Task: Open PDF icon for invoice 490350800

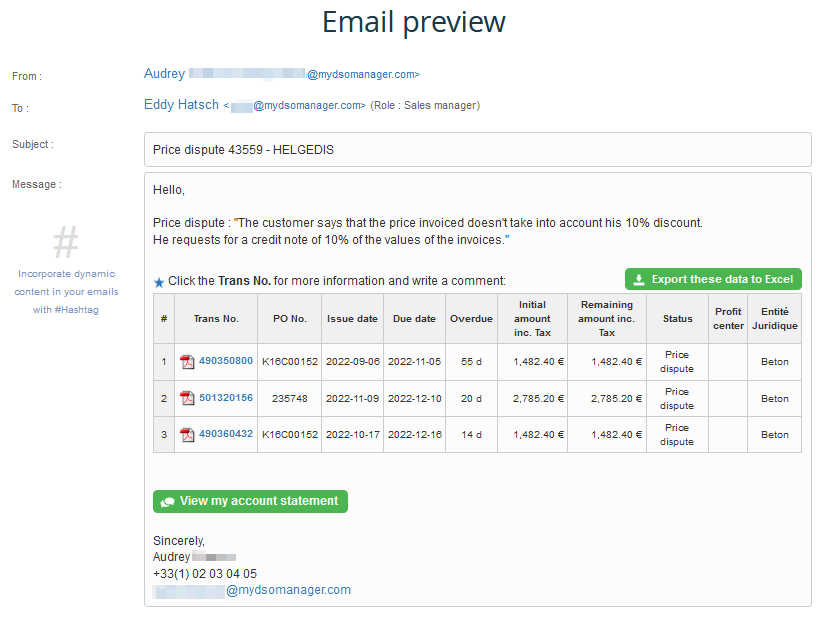Action: (187, 362)
